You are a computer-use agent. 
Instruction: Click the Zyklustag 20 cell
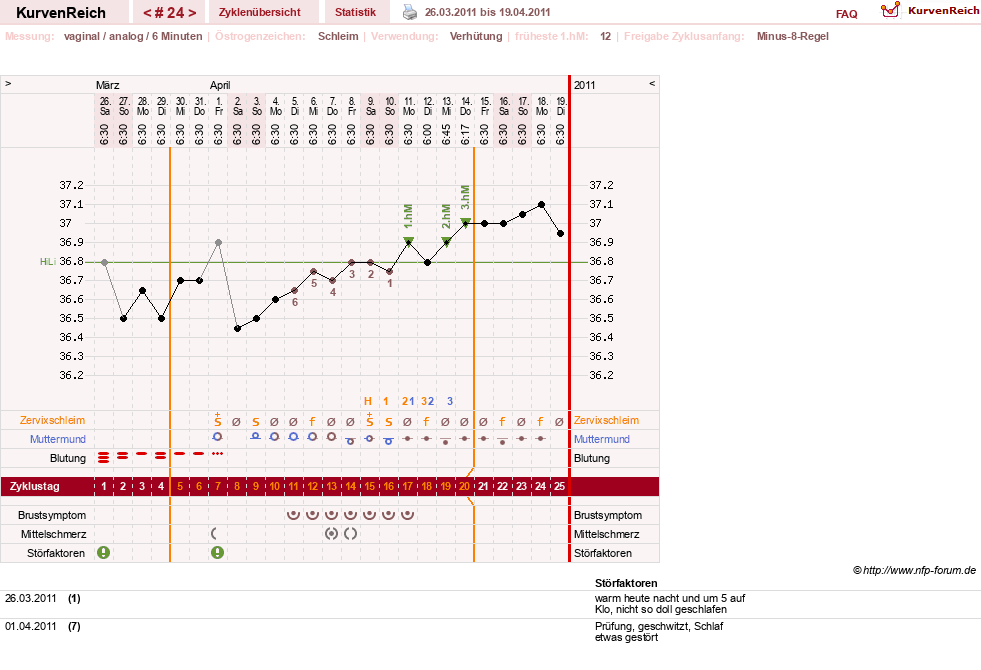click(x=464, y=486)
